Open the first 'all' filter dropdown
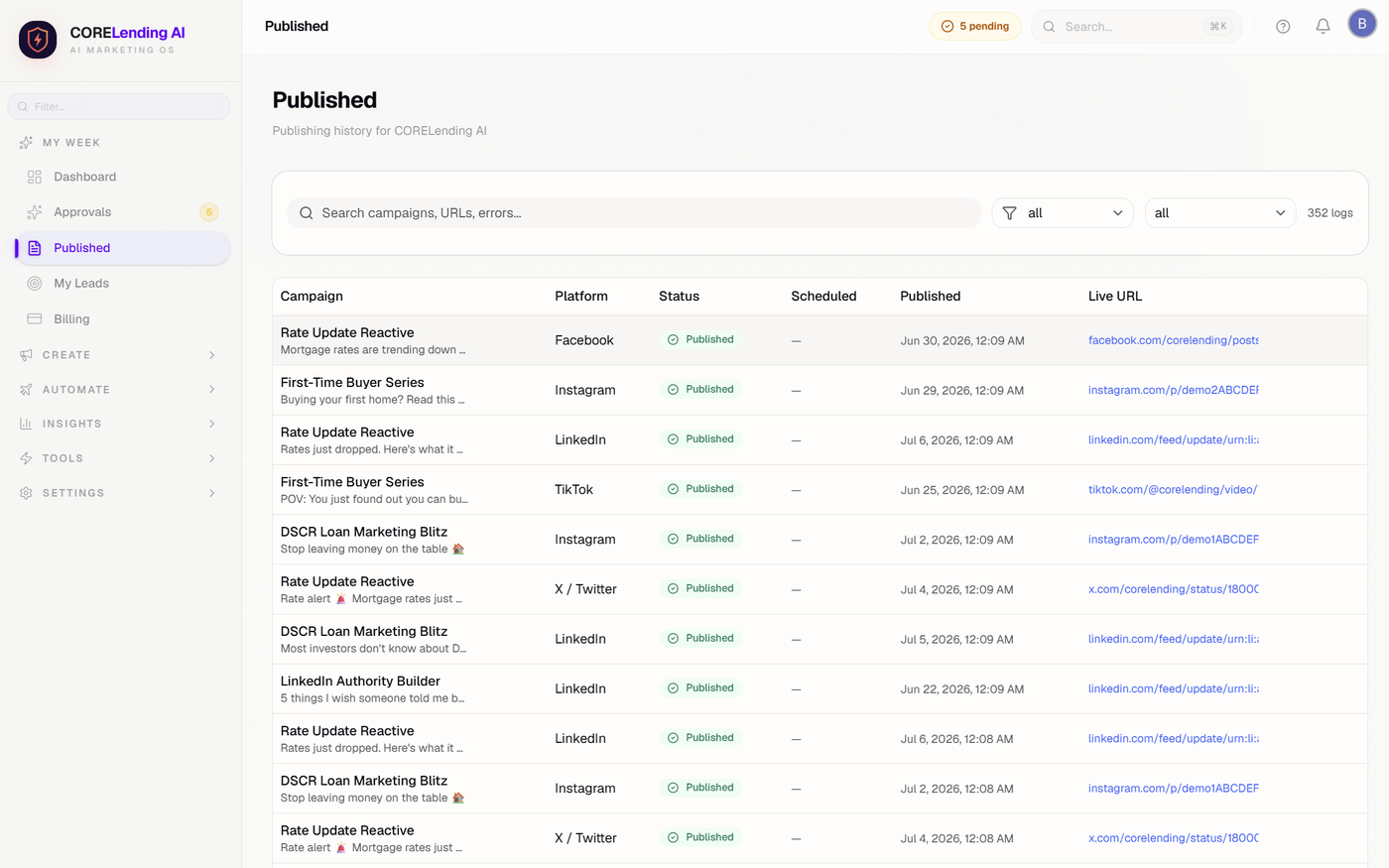1389x868 pixels. [1063, 213]
